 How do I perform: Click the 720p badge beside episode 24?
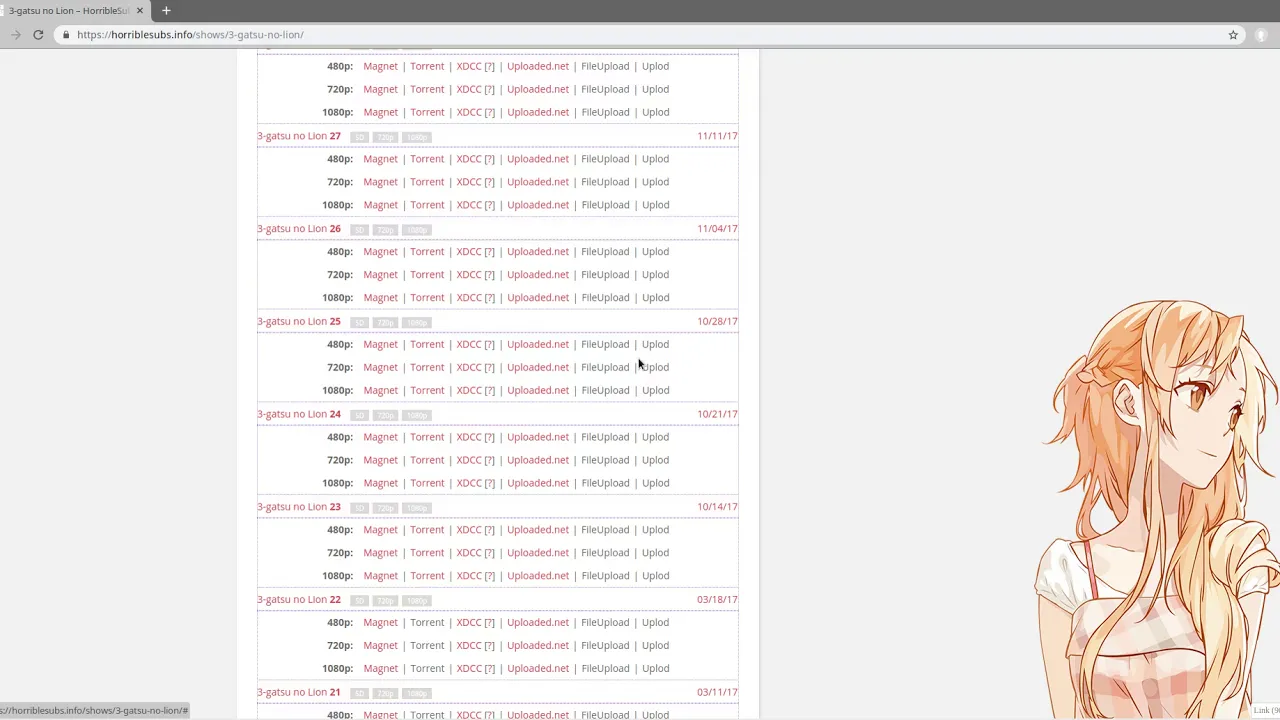[x=385, y=415]
